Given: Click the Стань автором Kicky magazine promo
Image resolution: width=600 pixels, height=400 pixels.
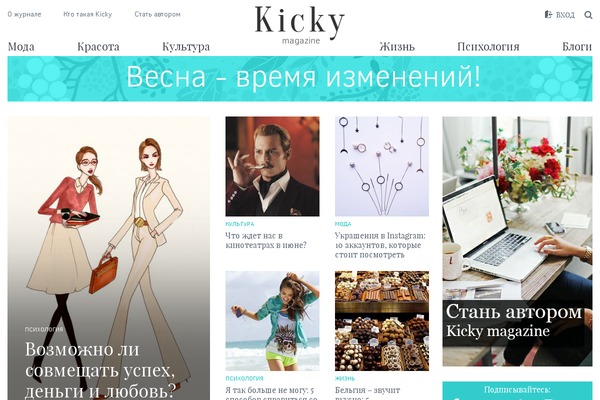Looking at the screenshot, I should pyautogui.click(x=517, y=241).
